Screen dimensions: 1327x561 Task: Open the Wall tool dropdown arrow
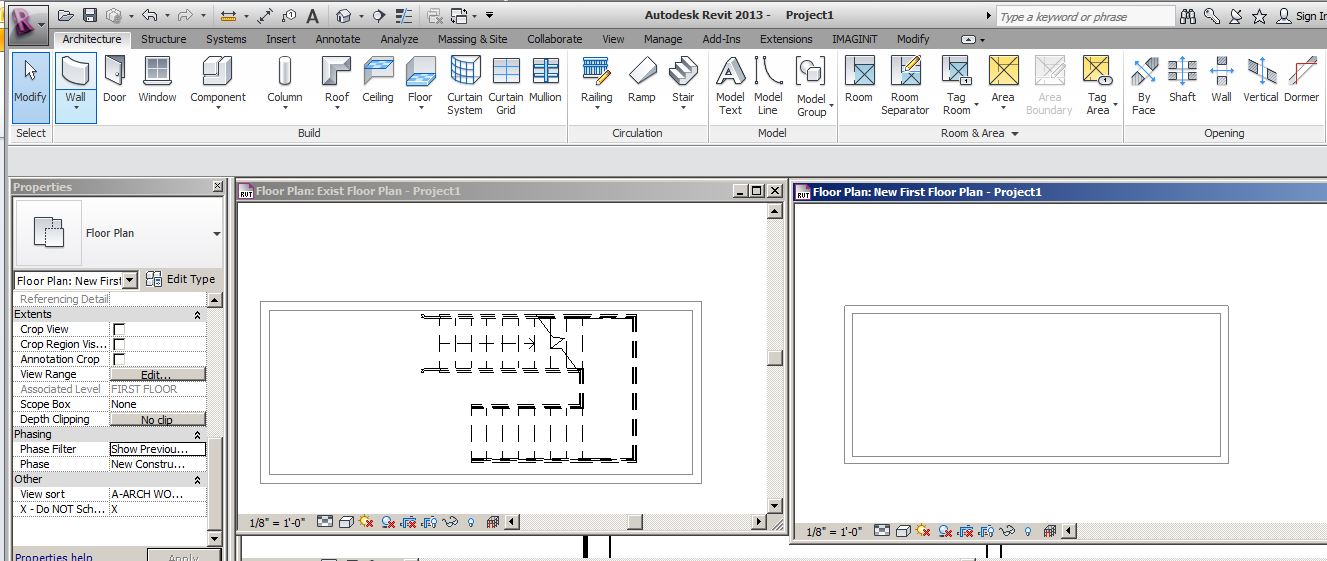pos(76,108)
